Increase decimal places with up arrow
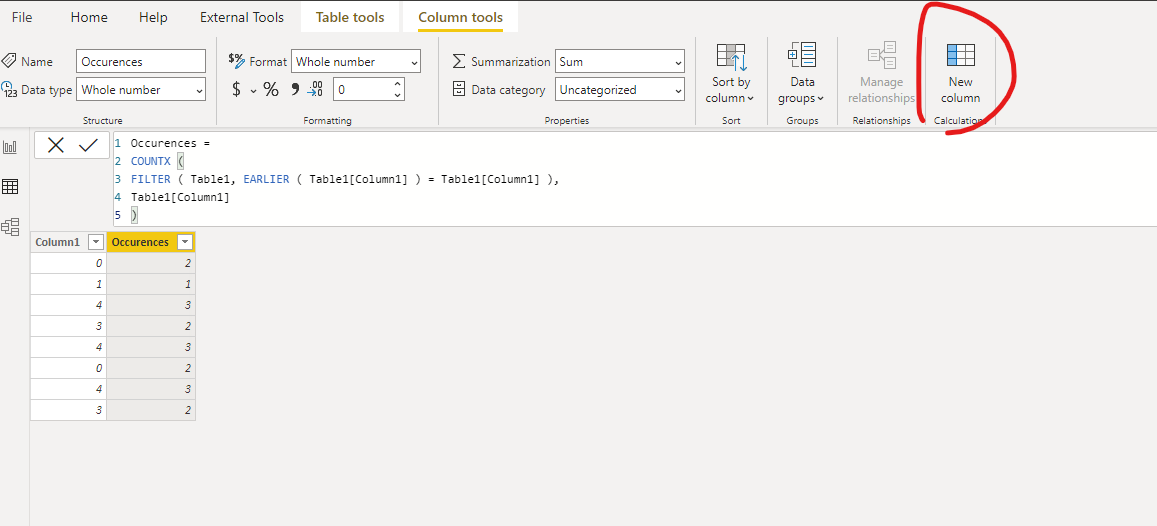Image resolution: width=1157 pixels, height=526 pixels. pyautogui.click(x=398, y=84)
